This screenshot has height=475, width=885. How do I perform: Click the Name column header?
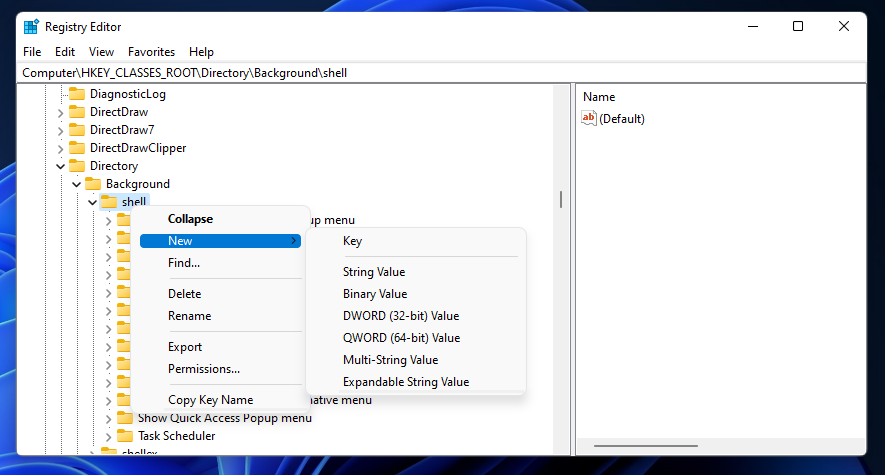[599, 97]
